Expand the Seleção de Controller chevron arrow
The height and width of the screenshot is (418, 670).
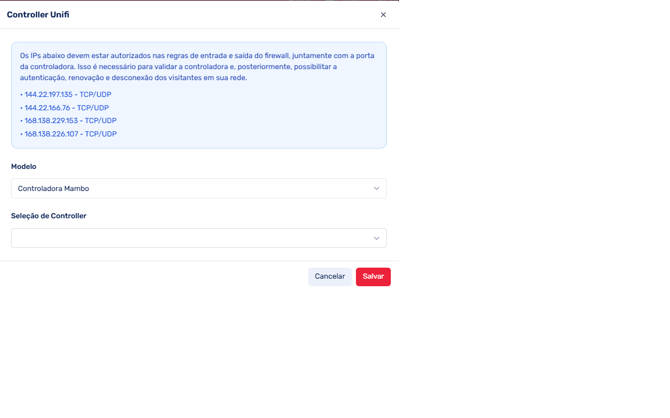[x=376, y=238]
